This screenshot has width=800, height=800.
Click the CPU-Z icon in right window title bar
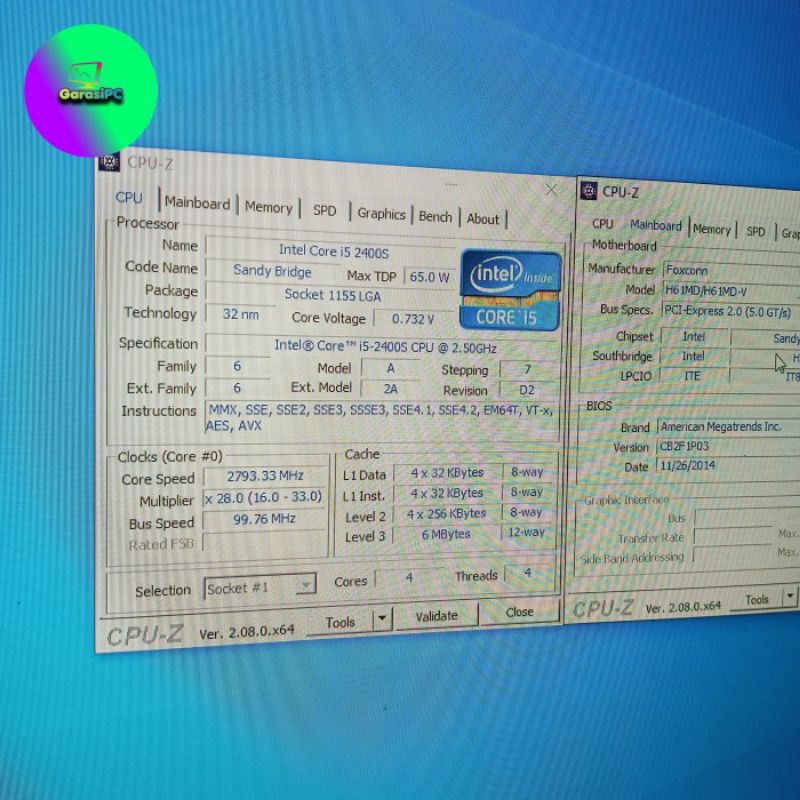[x=589, y=191]
